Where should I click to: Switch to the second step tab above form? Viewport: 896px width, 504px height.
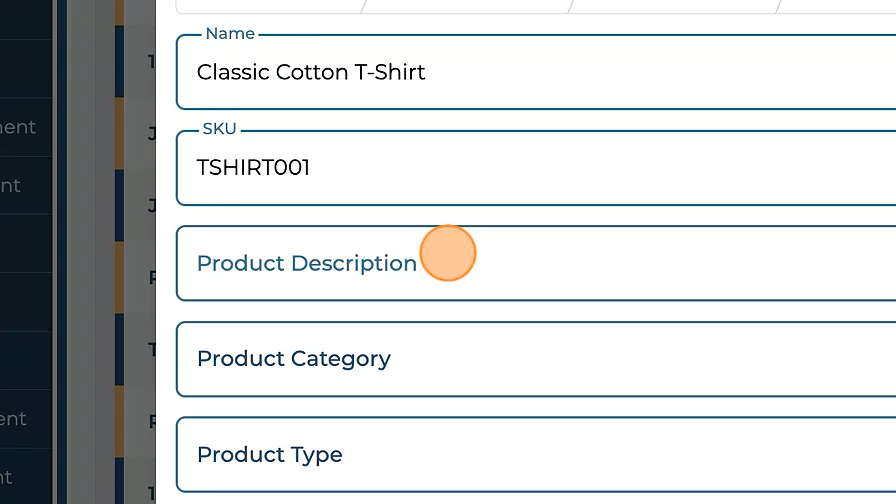(x=468, y=5)
